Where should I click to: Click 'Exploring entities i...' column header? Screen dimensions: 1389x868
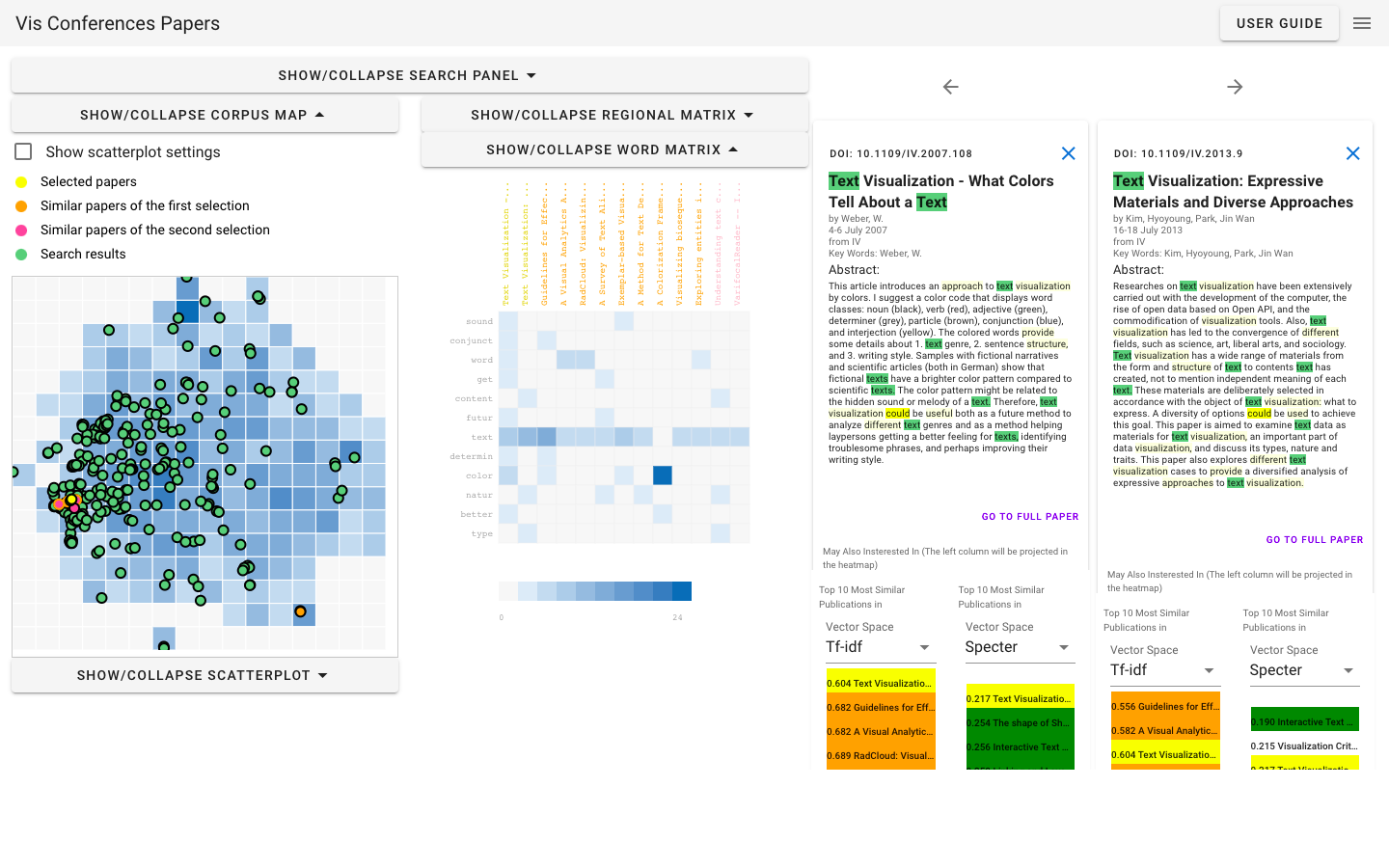coord(699,242)
